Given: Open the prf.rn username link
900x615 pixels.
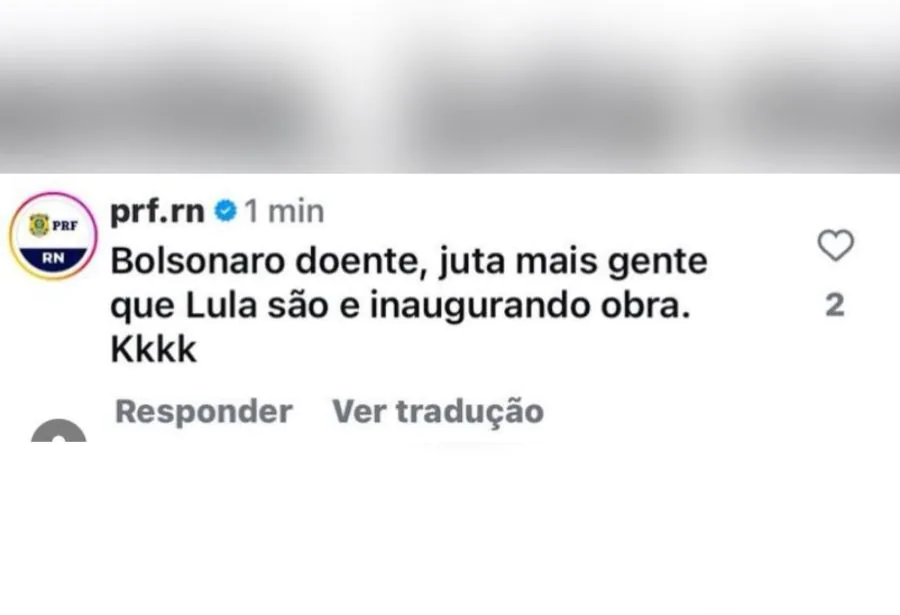Looking at the screenshot, I should [157, 212].
